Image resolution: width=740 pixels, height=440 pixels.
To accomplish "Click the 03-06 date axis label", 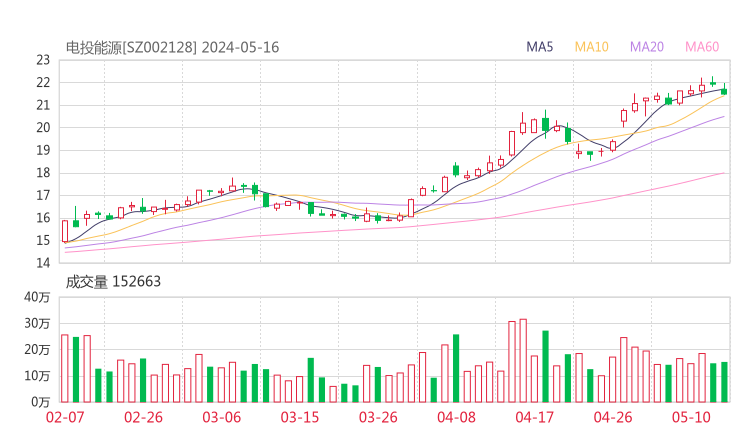I will 221,417.
